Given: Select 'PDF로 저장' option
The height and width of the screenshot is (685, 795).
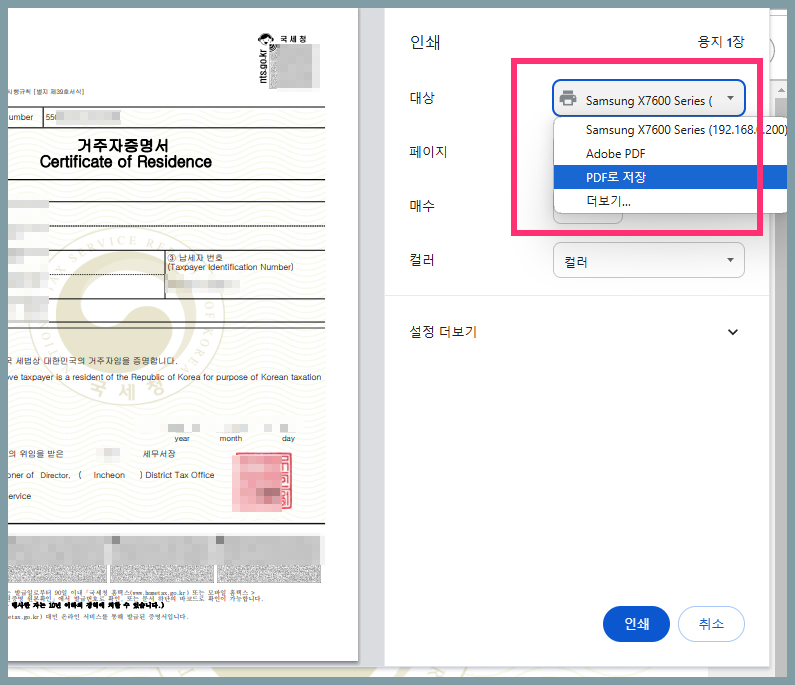Looking at the screenshot, I should tap(670, 177).
